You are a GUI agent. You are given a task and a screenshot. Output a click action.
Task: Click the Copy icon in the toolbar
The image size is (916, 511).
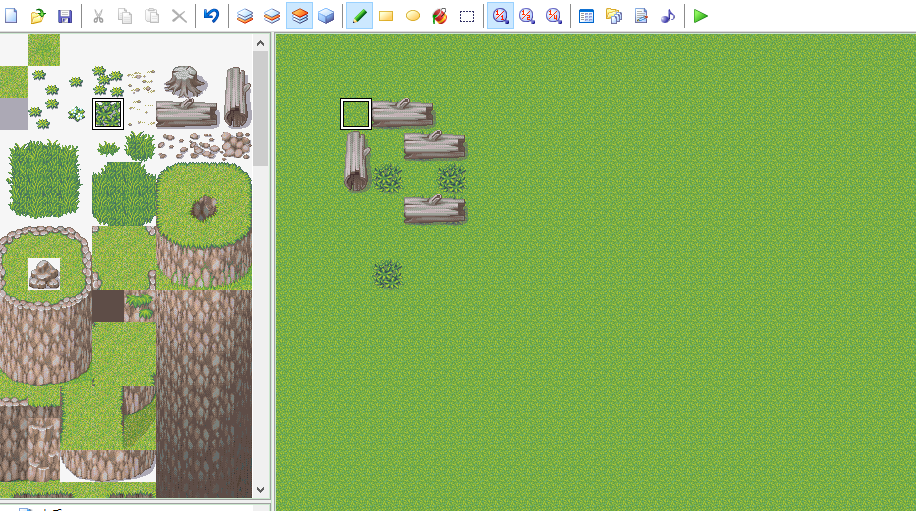[125, 16]
